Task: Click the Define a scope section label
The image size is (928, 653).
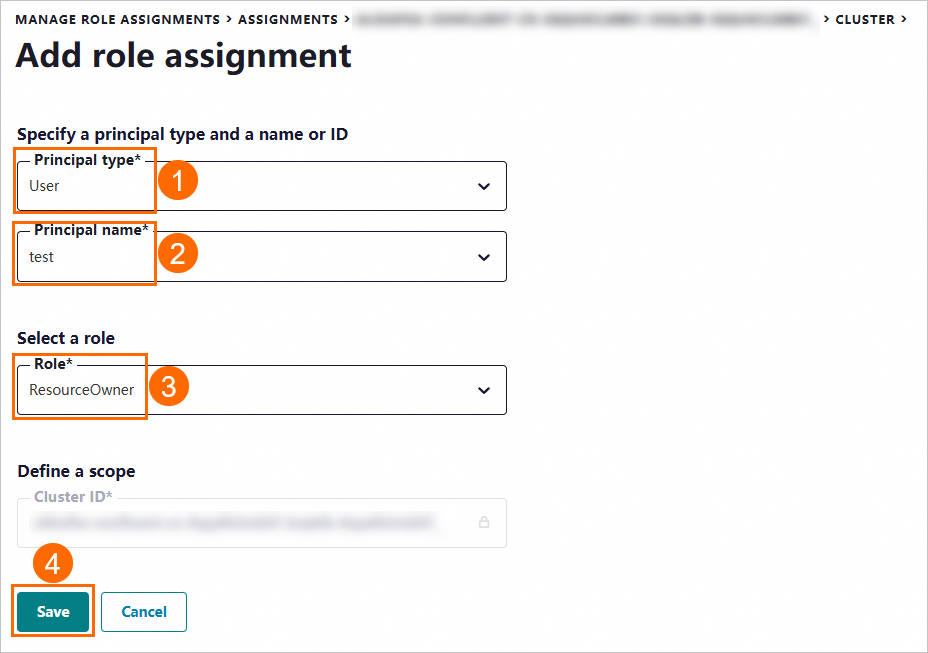Action: 76,471
